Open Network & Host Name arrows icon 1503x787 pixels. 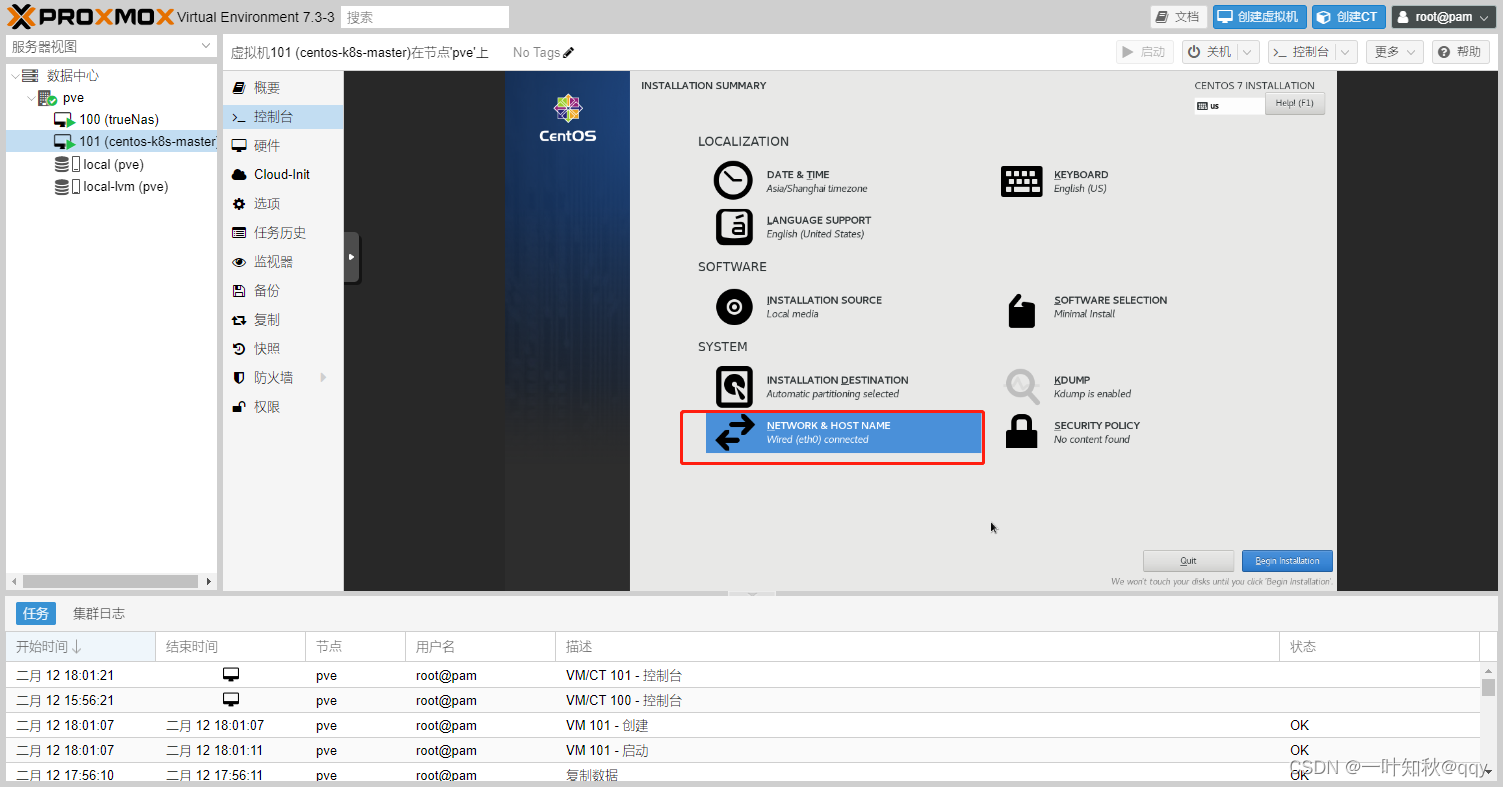pos(735,432)
